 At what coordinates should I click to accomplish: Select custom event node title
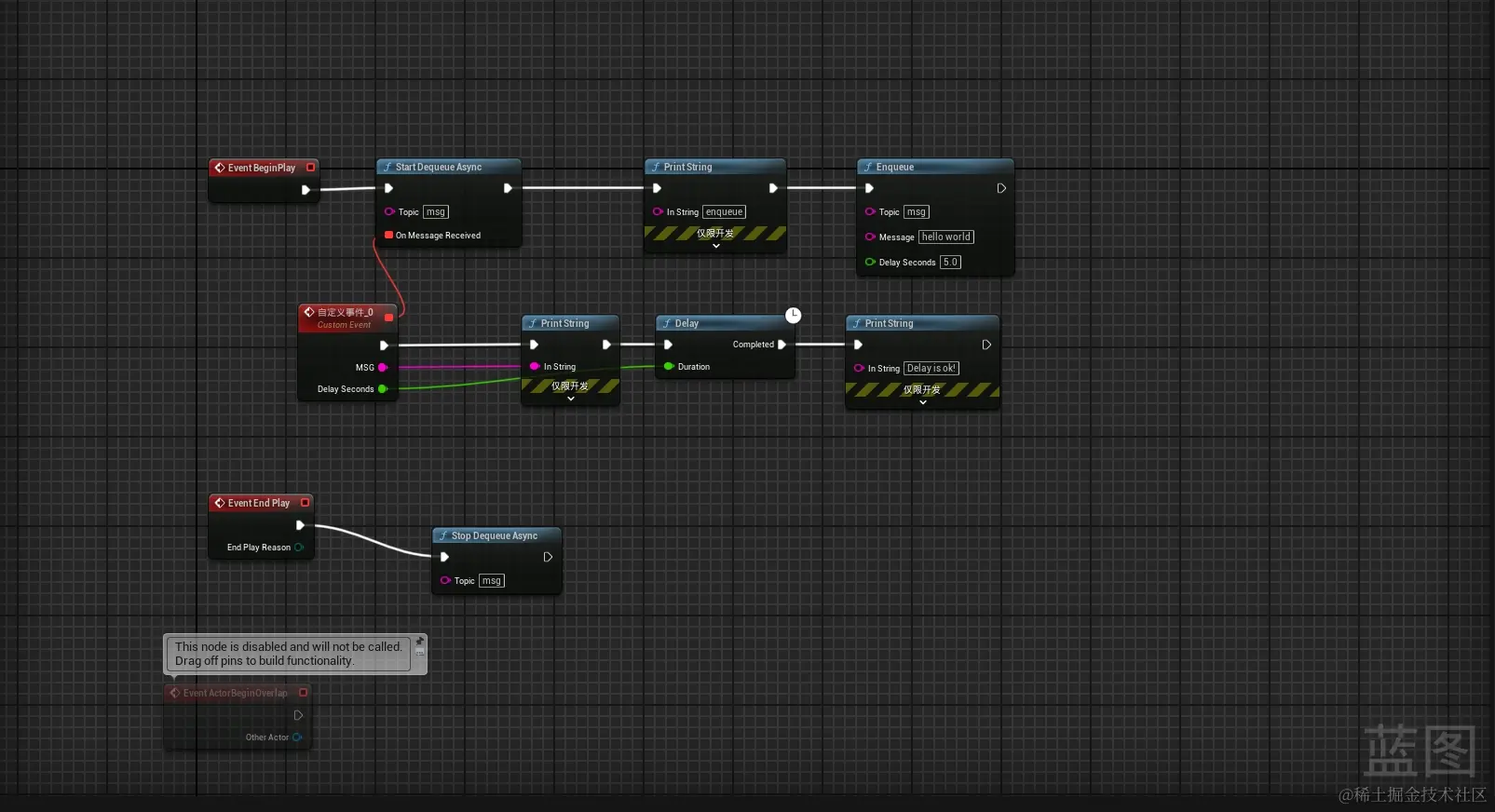point(346,312)
